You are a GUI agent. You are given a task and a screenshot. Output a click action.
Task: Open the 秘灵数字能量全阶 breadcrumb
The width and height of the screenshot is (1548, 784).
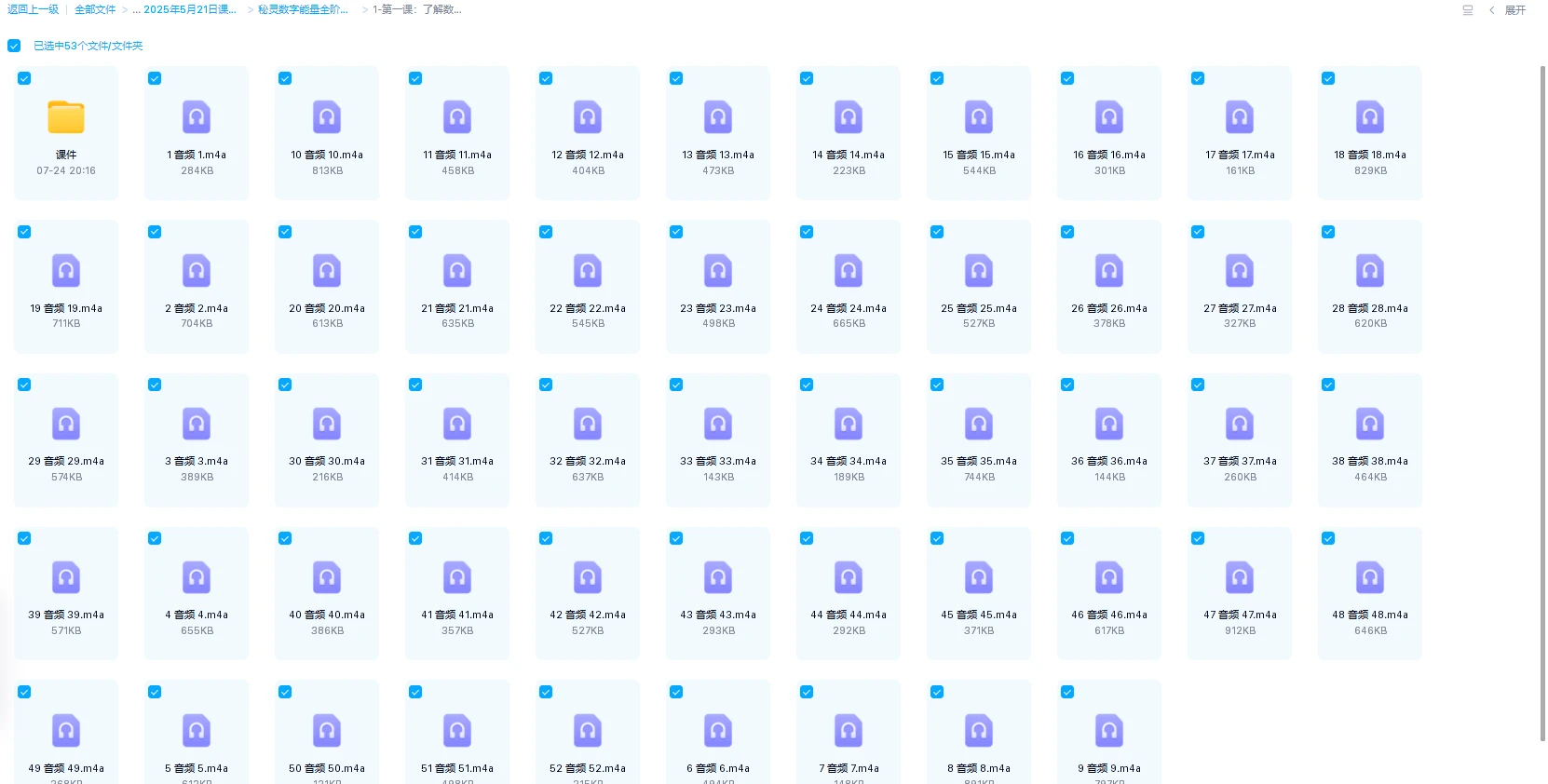pos(303,9)
